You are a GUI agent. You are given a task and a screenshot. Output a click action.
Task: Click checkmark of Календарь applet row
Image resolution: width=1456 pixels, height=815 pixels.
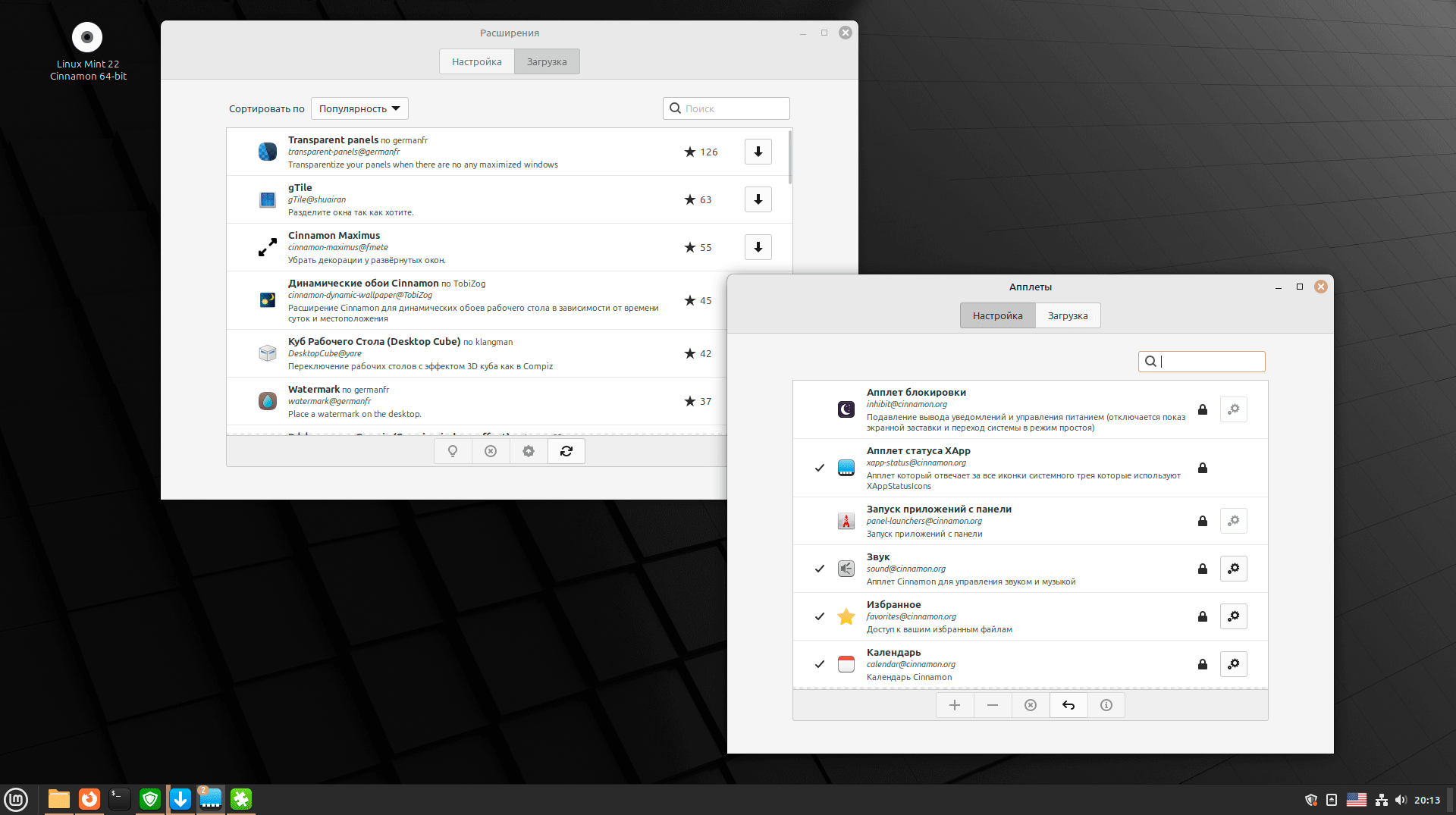[x=820, y=664]
